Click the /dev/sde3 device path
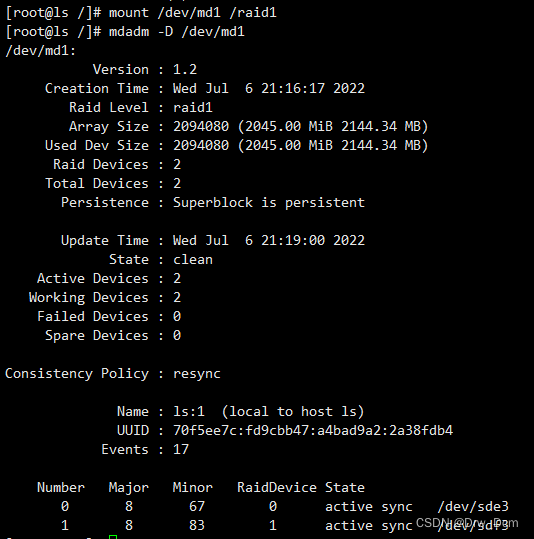The image size is (534, 539). 473,506
